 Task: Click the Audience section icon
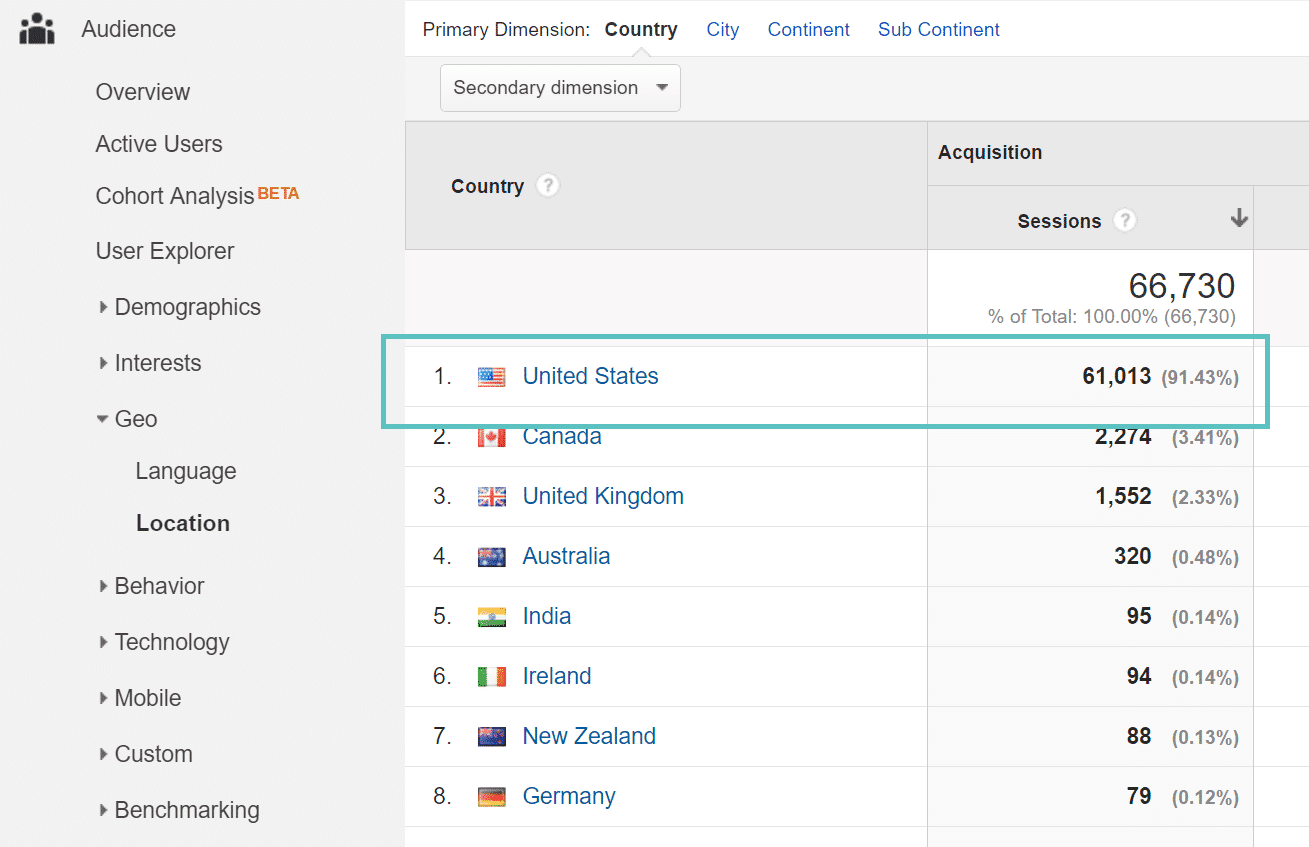click(36, 28)
